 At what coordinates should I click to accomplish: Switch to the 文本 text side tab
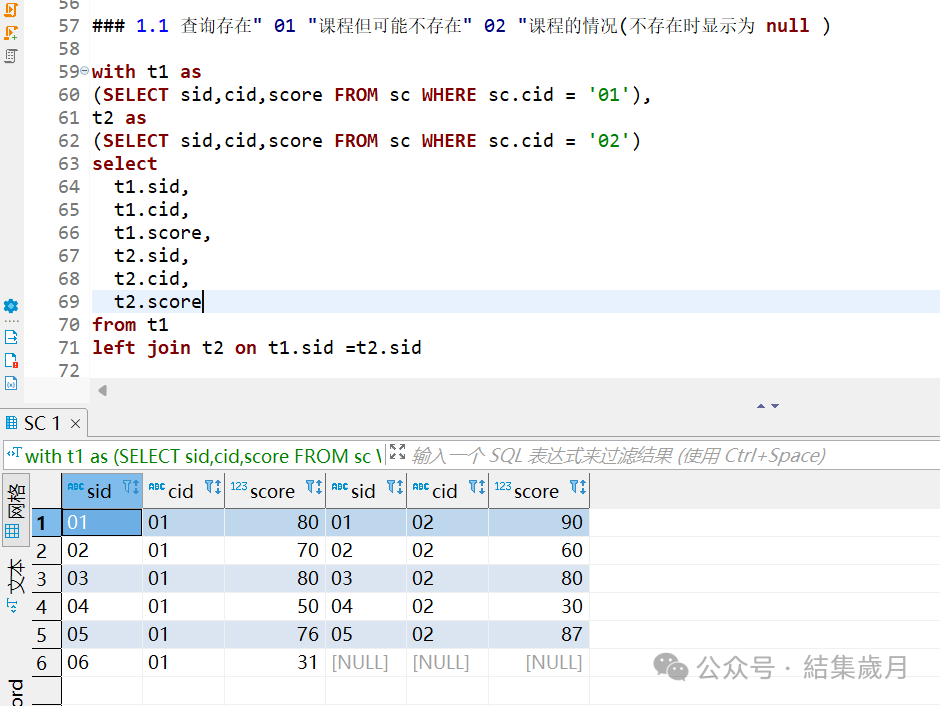[x=15, y=584]
